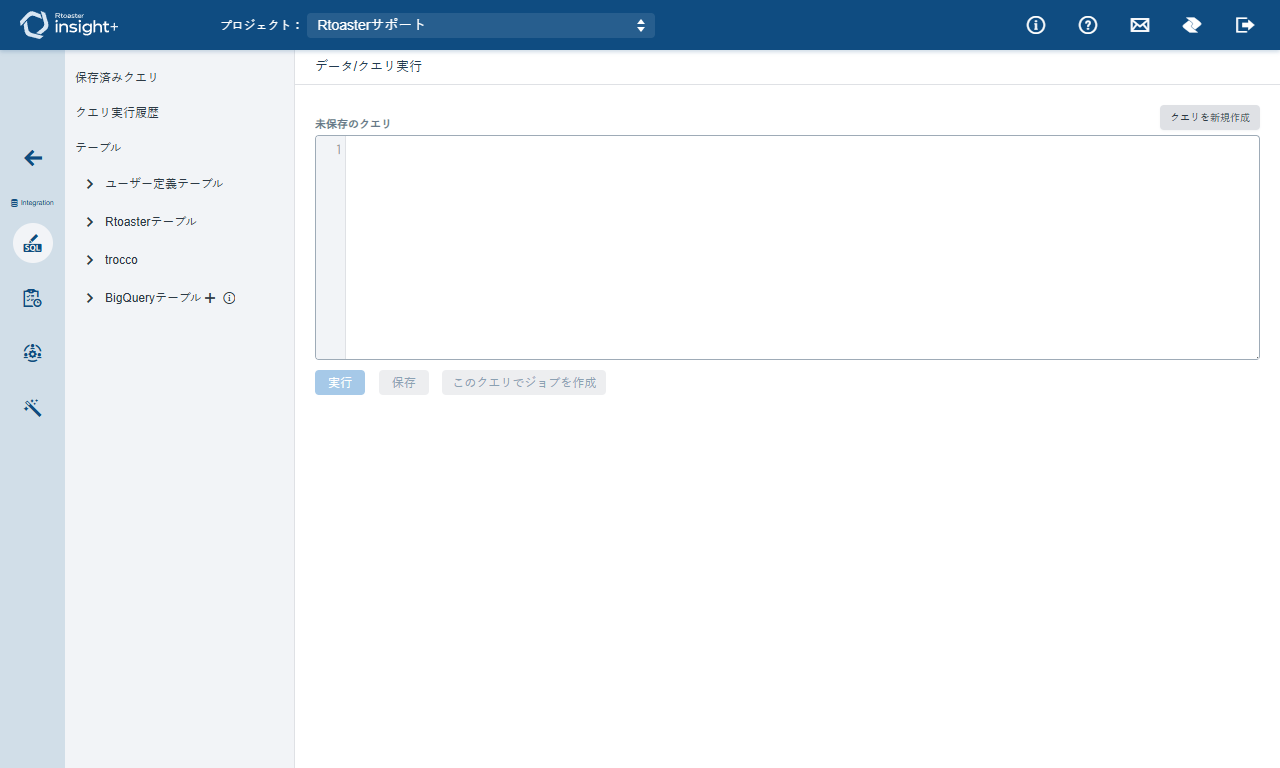
Task: Open the scheduled jobs clipboard icon
Action: click(33, 298)
